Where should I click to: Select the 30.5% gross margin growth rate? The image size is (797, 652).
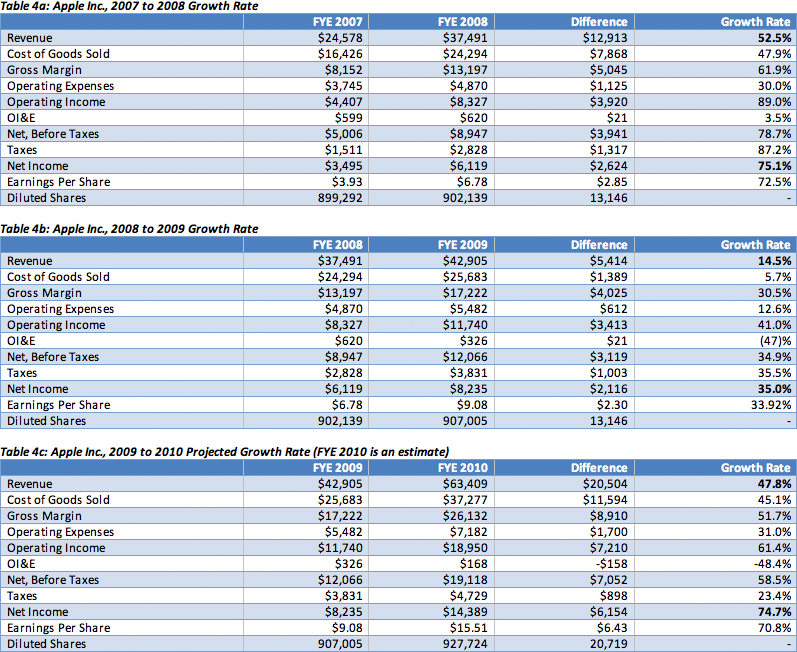click(x=775, y=293)
